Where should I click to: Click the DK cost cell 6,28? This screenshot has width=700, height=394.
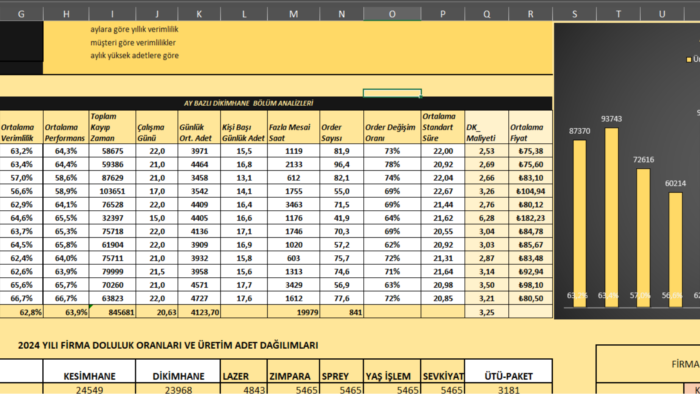pyautogui.click(x=487, y=218)
